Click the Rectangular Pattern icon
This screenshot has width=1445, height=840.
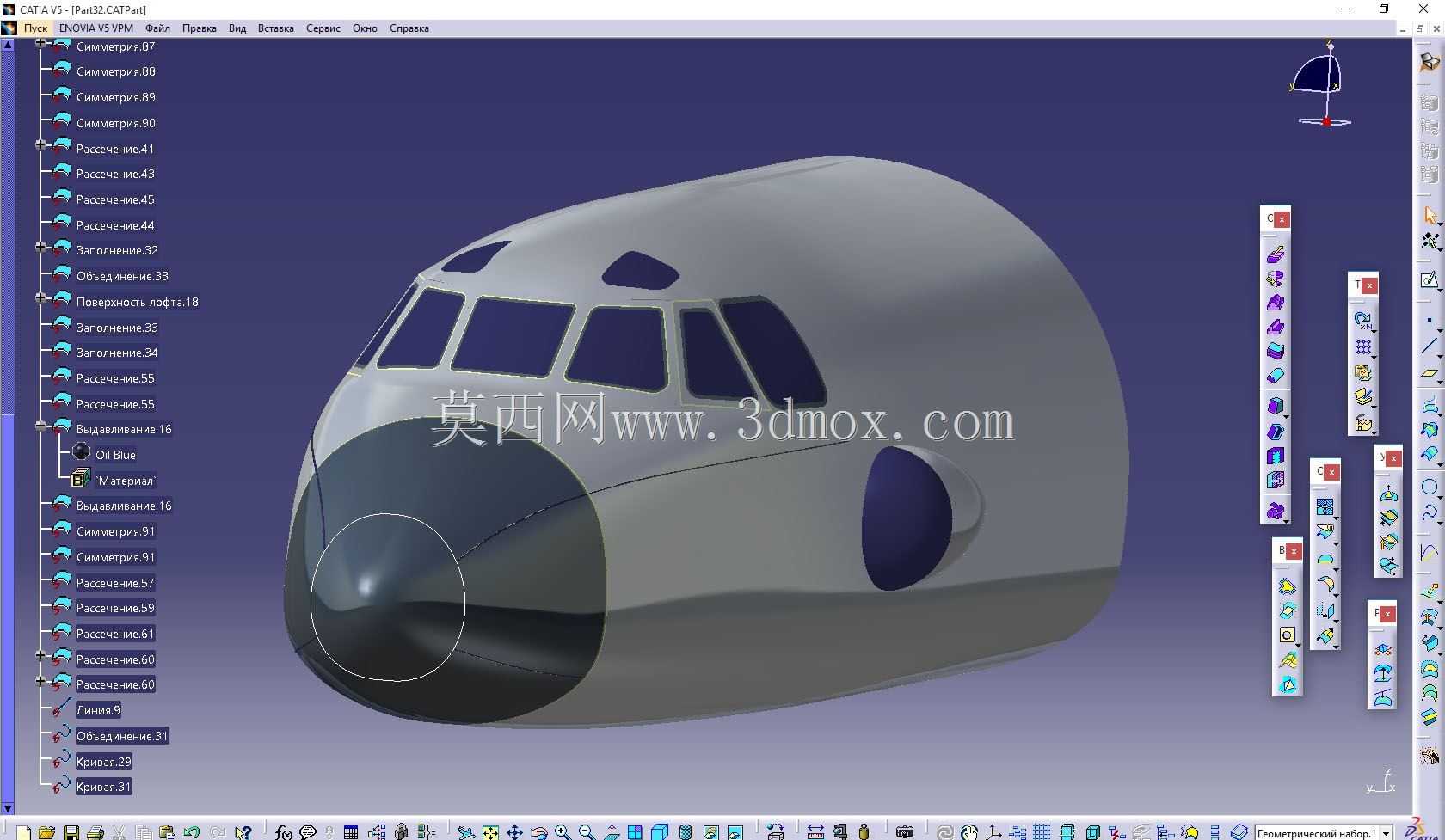click(1363, 347)
